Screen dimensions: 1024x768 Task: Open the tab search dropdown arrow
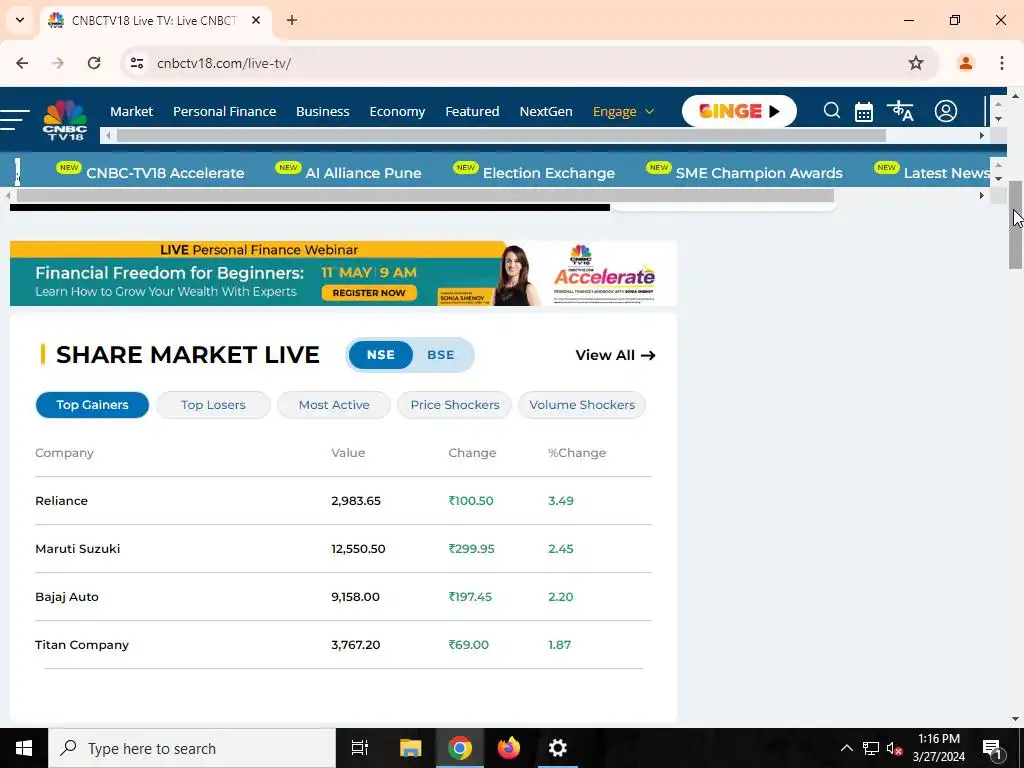(x=20, y=20)
